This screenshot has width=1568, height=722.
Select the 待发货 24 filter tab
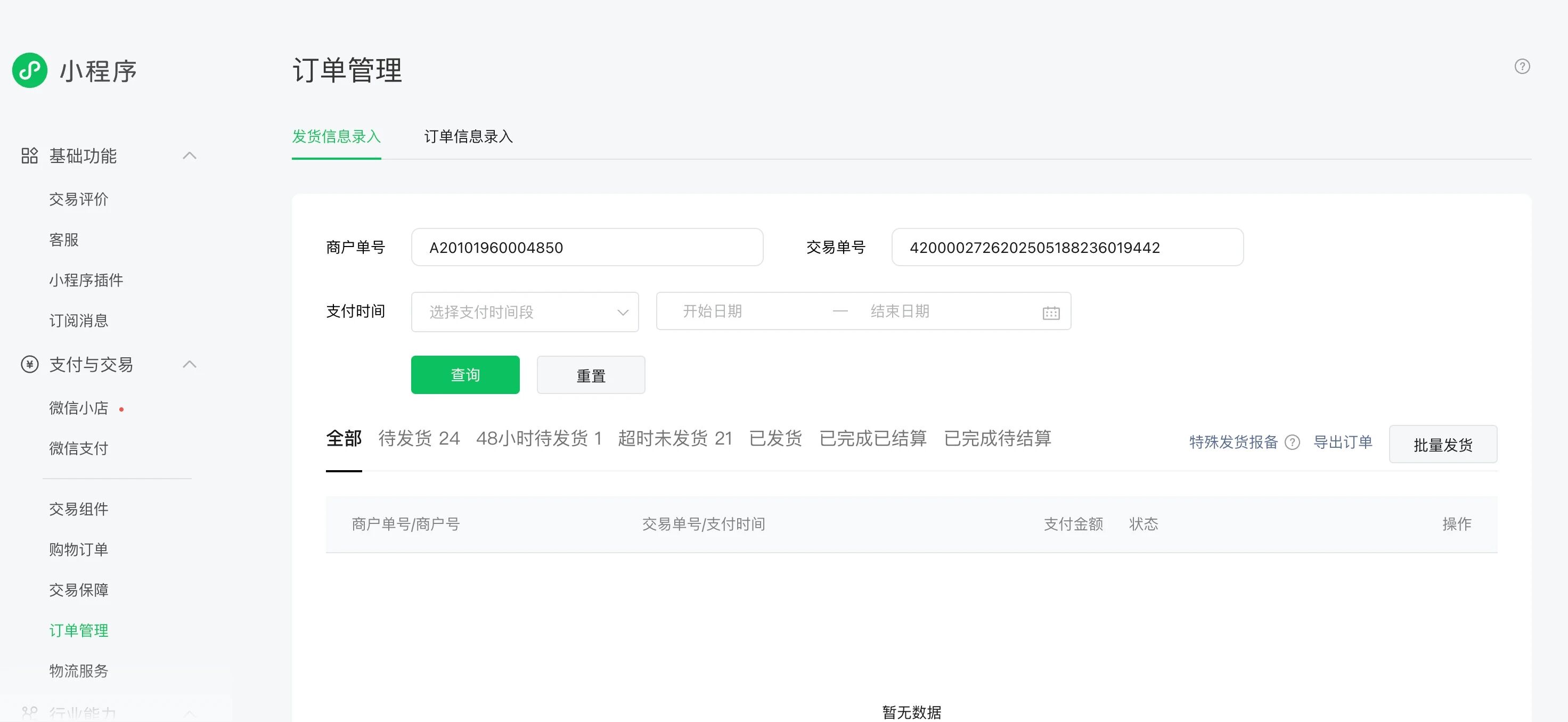pos(419,438)
